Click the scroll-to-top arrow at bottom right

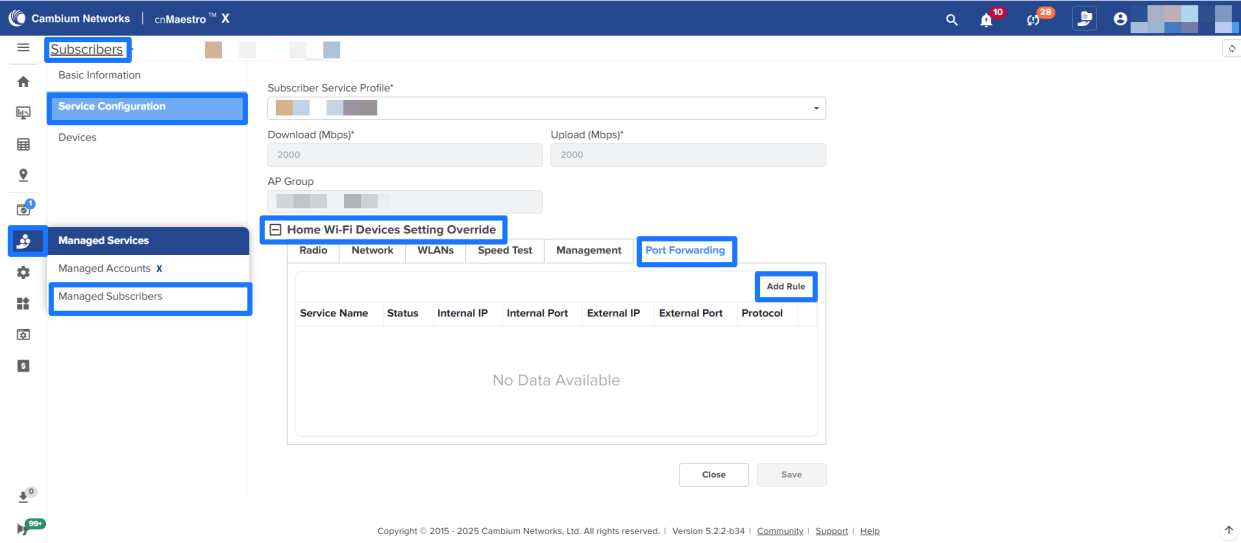[x=1229, y=530]
